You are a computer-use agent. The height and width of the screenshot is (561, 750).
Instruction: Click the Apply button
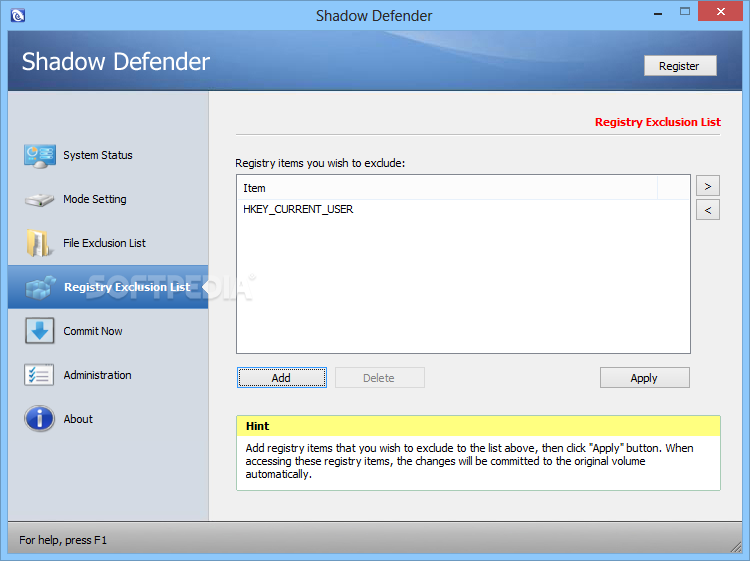pyautogui.click(x=645, y=378)
